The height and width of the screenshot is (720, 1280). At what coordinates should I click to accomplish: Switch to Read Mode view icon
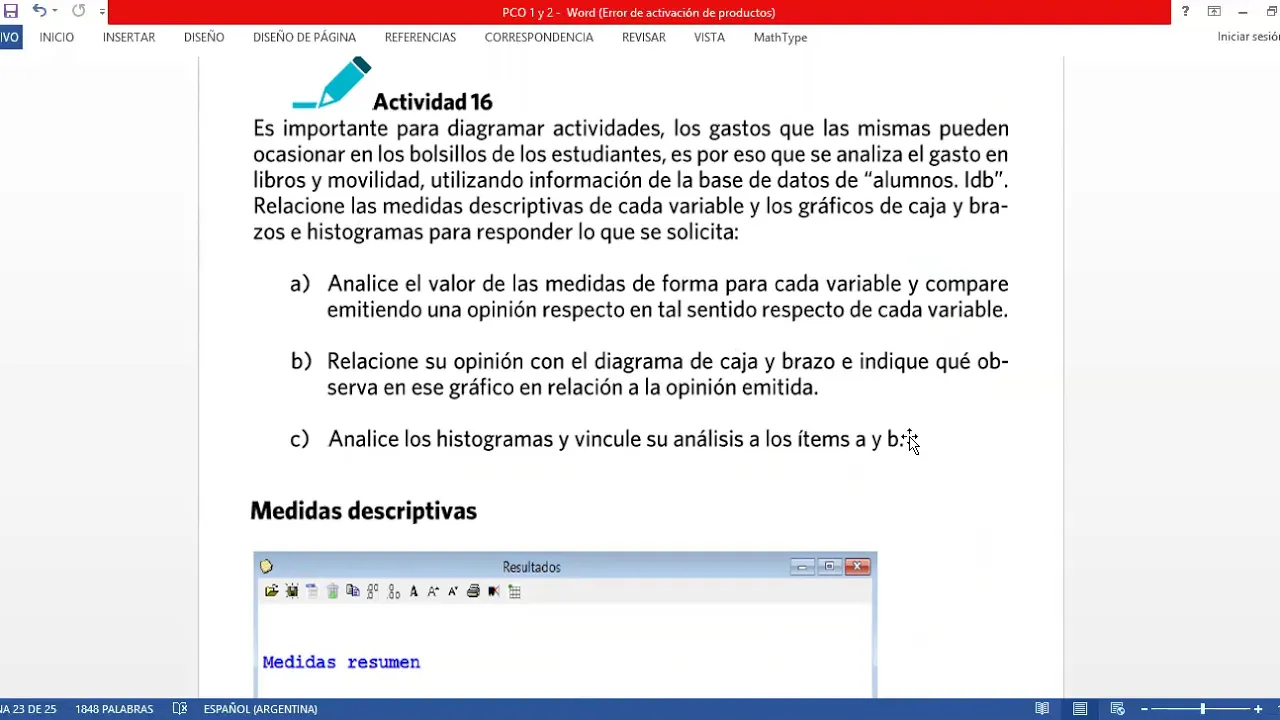[1042, 709]
